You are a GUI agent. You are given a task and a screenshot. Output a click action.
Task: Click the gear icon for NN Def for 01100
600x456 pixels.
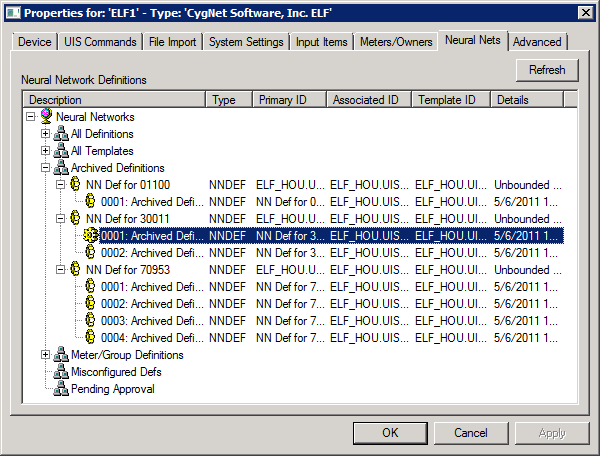(75, 184)
